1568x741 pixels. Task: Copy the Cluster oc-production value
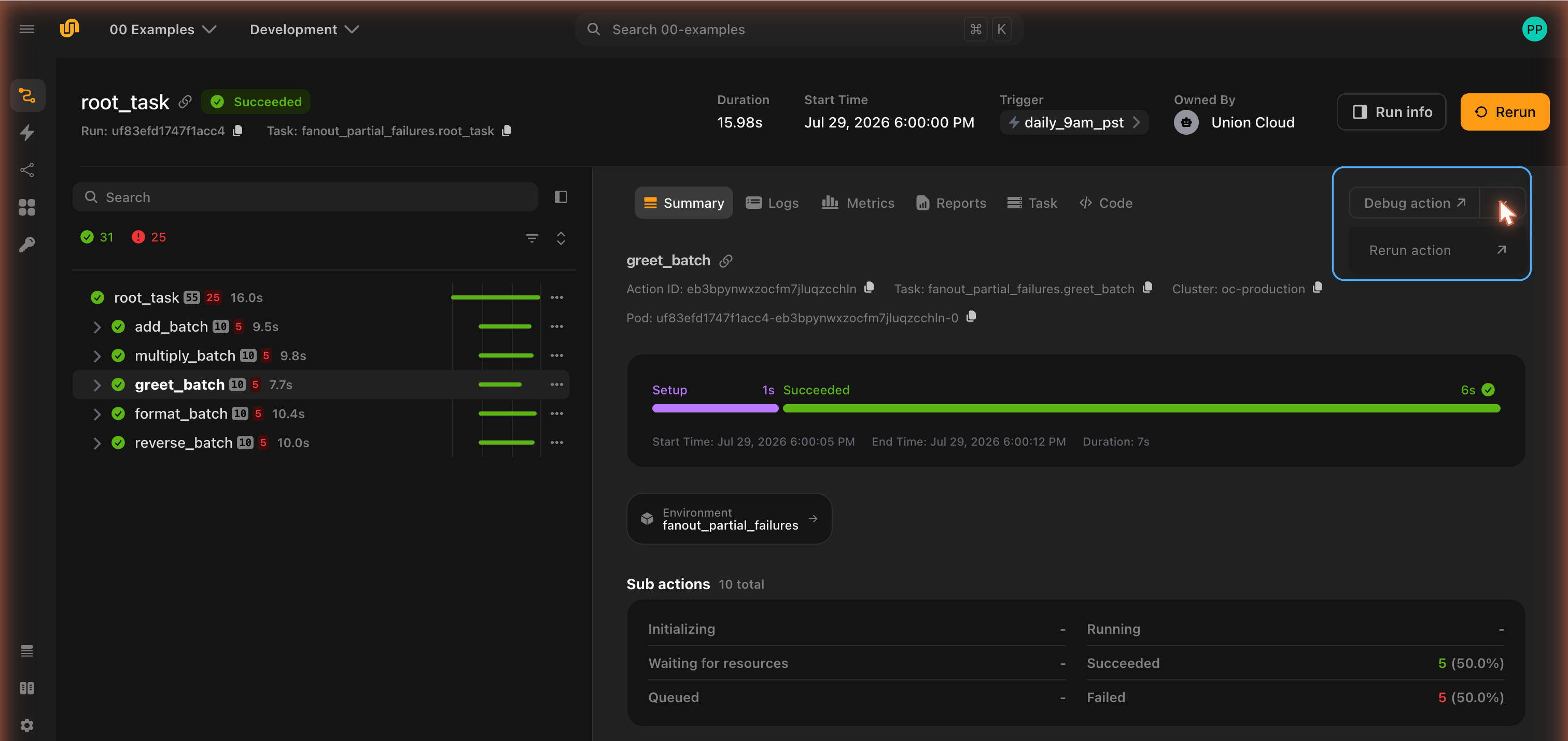pyautogui.click(x=1318, y=288)
